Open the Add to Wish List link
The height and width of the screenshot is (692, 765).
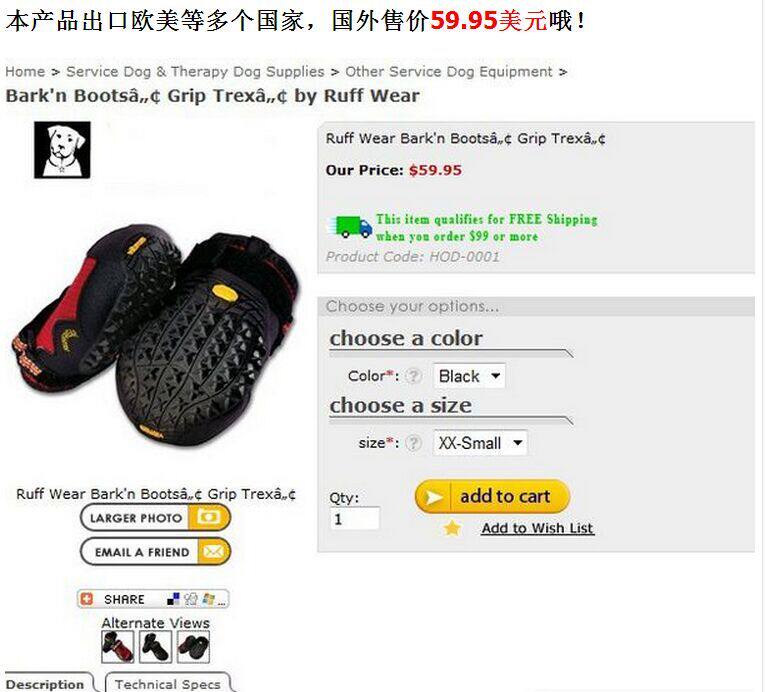coord(538,528)
